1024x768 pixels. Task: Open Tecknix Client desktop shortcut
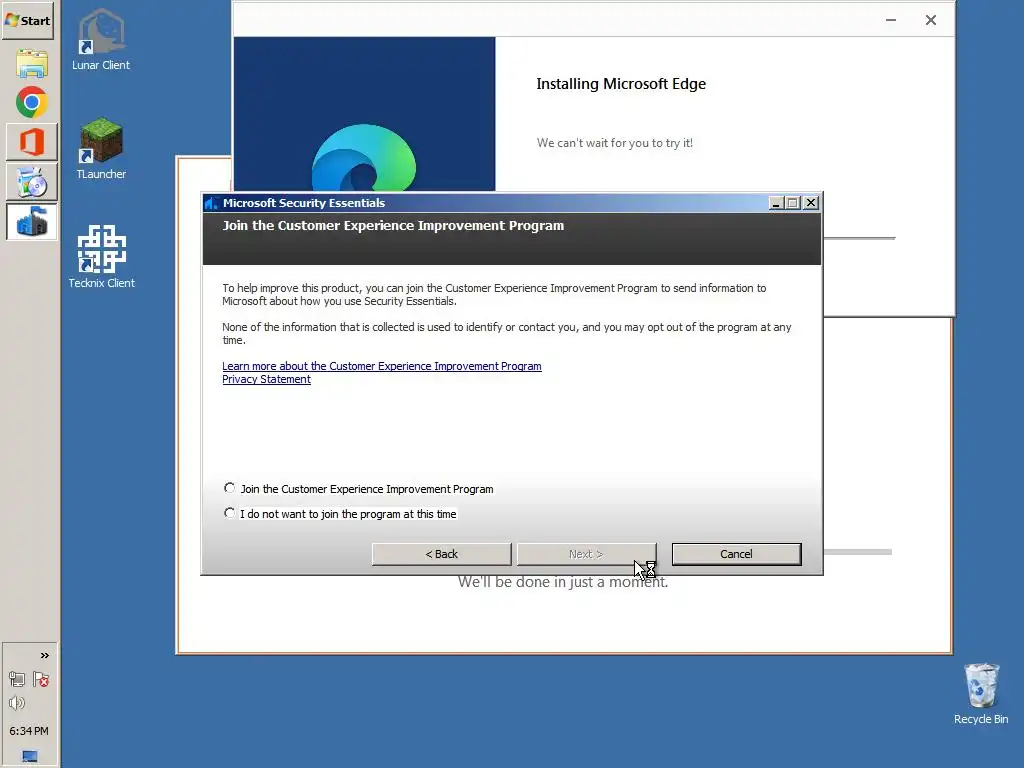101,256
